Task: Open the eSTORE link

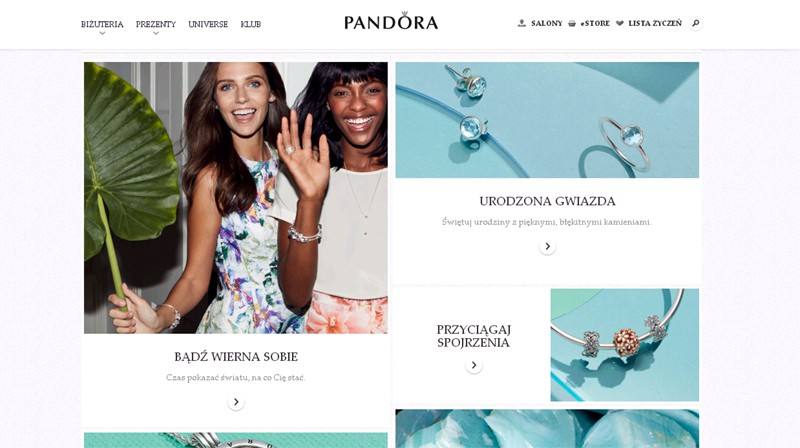Action: click(x=595, y=23)
